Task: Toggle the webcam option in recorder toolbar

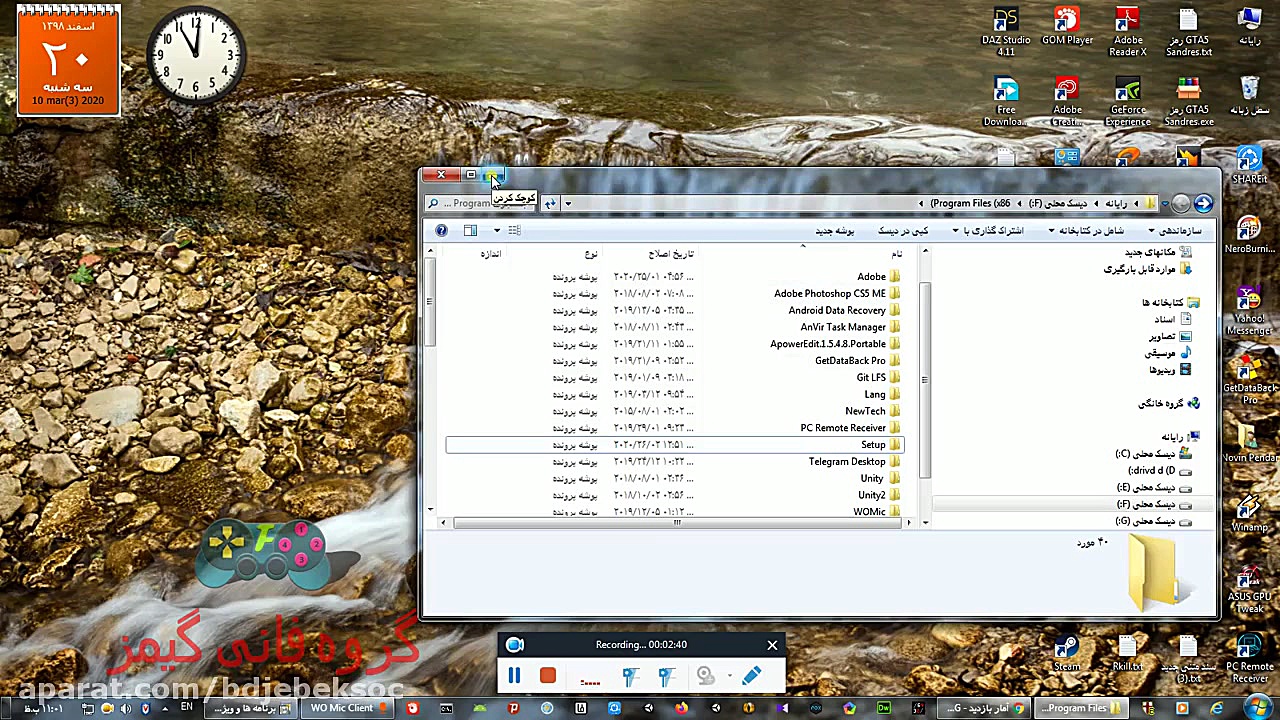Action: click(706, 677)
